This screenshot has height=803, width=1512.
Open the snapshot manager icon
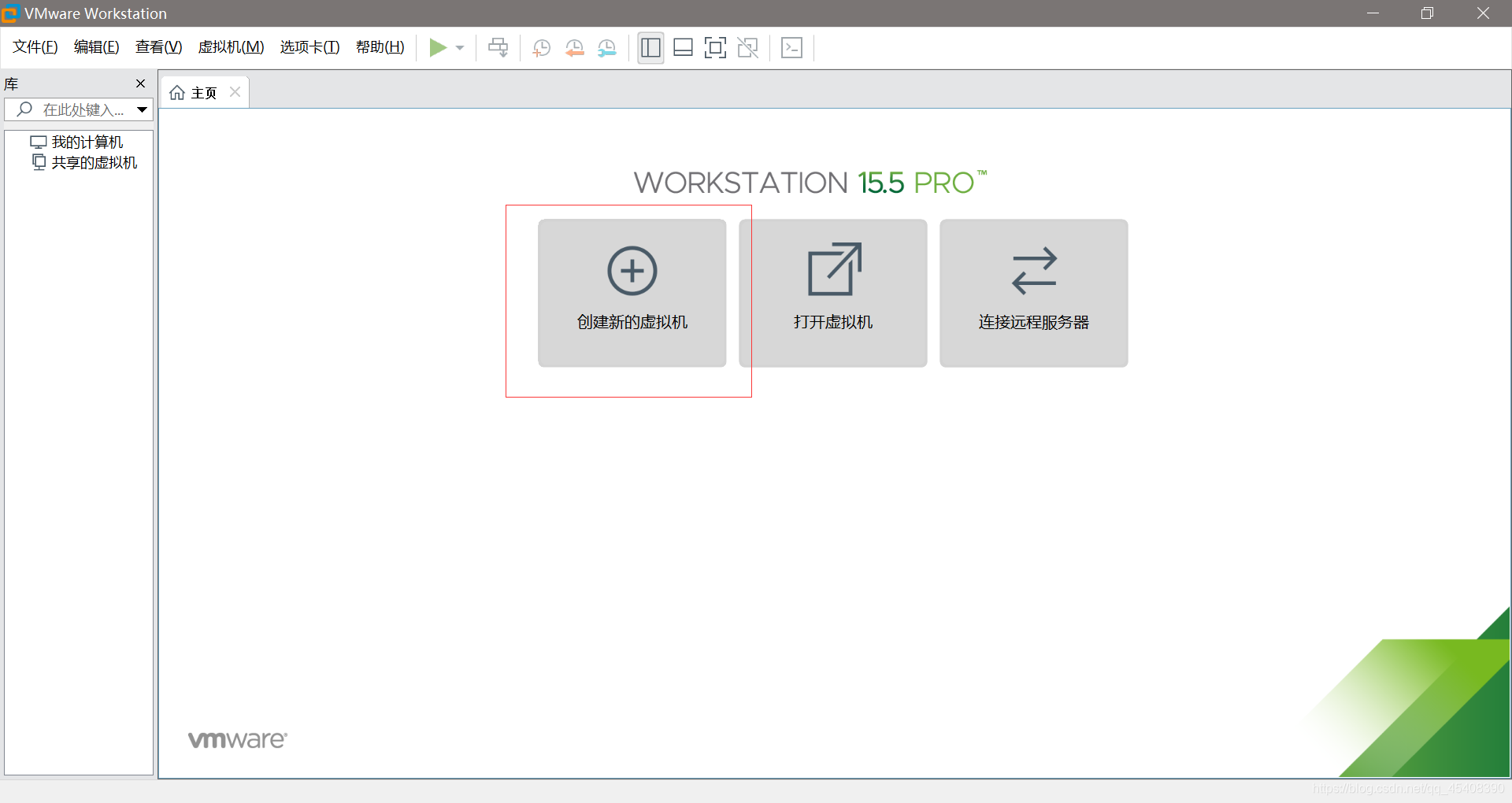click(606, 48)
